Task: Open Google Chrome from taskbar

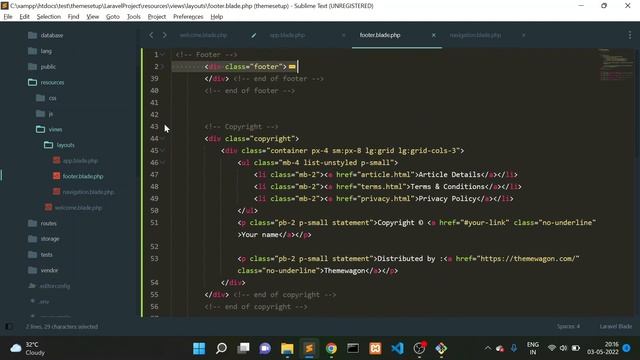Action: pos(331,348)
